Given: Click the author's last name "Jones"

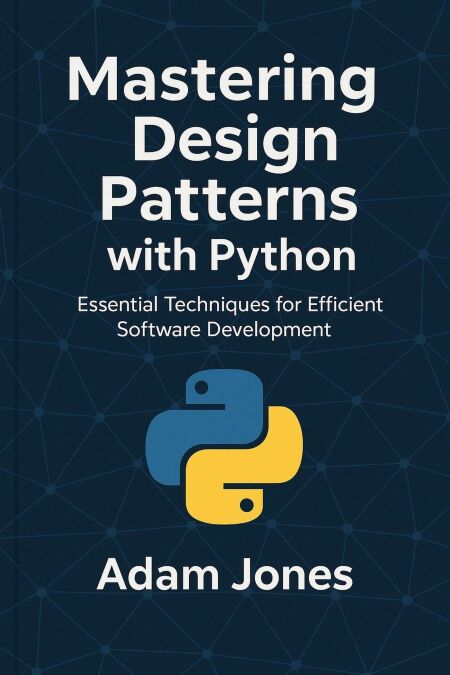Looking at the screenshot, I should click(x=293, y=575).
